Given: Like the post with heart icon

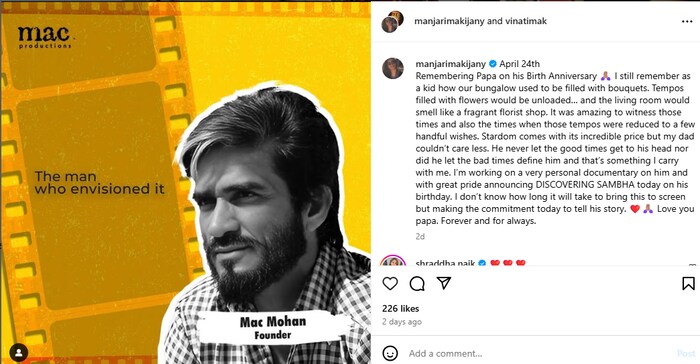Looking at the screenshot, I should click(390, 283).
